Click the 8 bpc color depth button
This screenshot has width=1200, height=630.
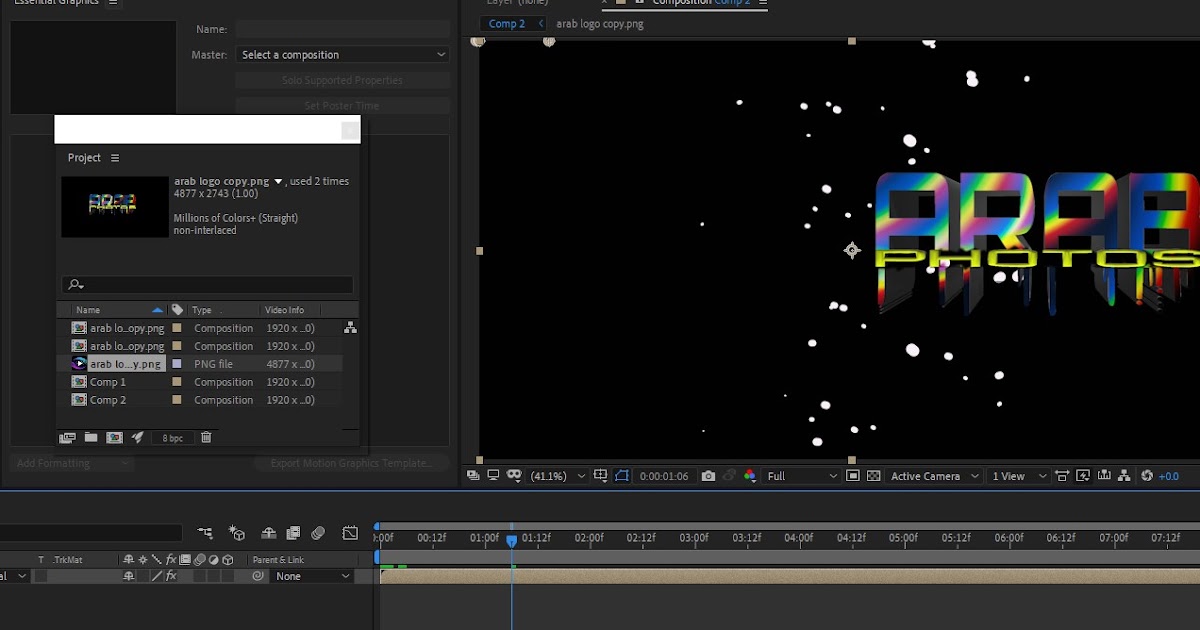[173, 438]
